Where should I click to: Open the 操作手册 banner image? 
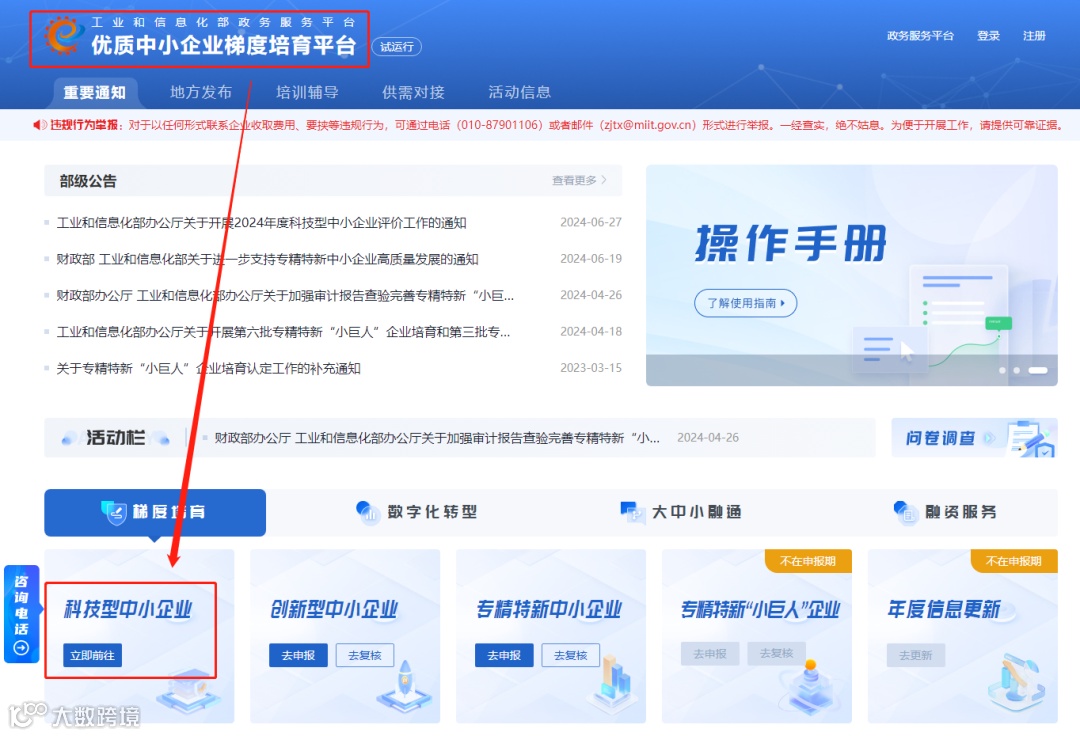click(x=851, y=275)
